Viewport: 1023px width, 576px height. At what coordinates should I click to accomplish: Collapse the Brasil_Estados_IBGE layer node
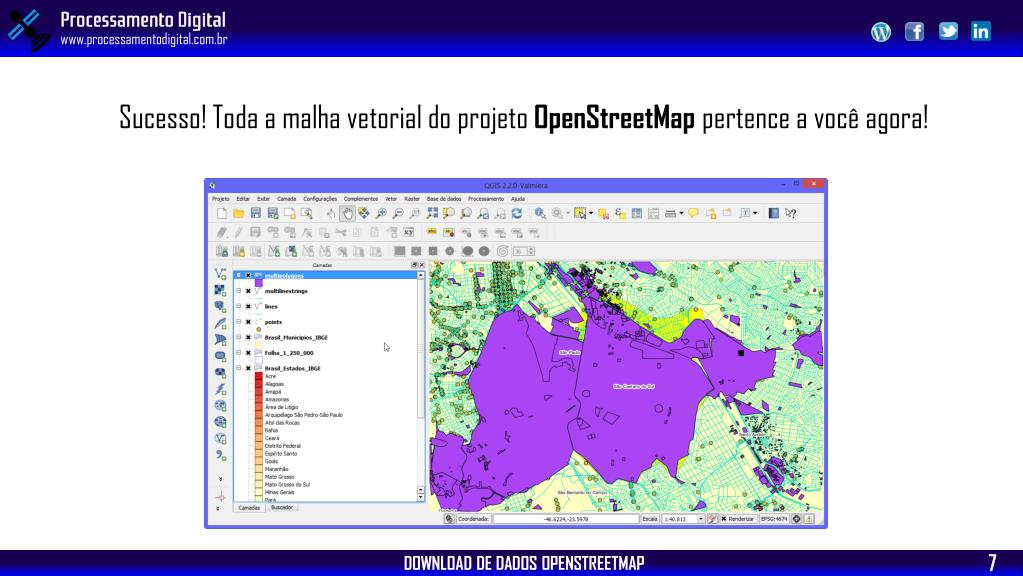(239, 369)
